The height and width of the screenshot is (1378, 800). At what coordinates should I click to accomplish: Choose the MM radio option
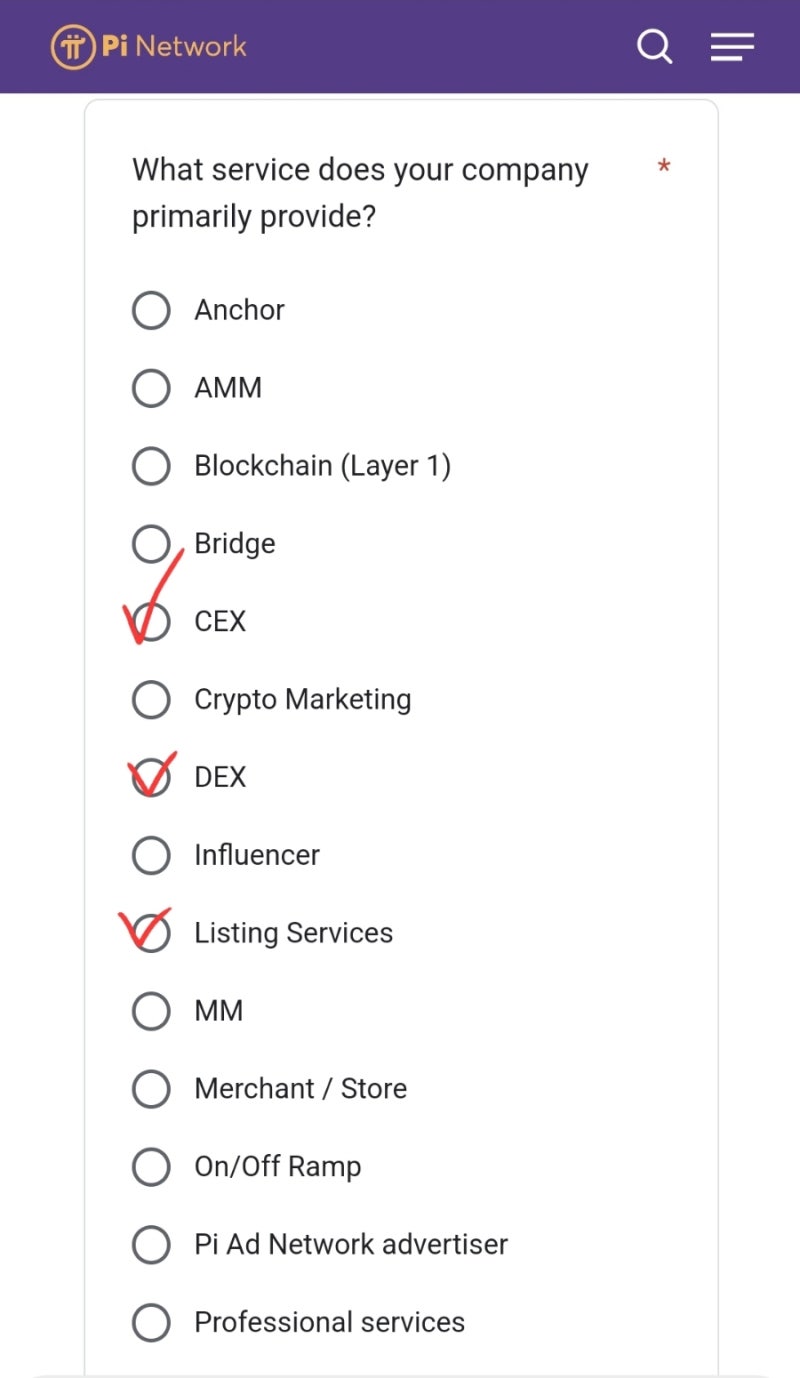[151, 1012]
